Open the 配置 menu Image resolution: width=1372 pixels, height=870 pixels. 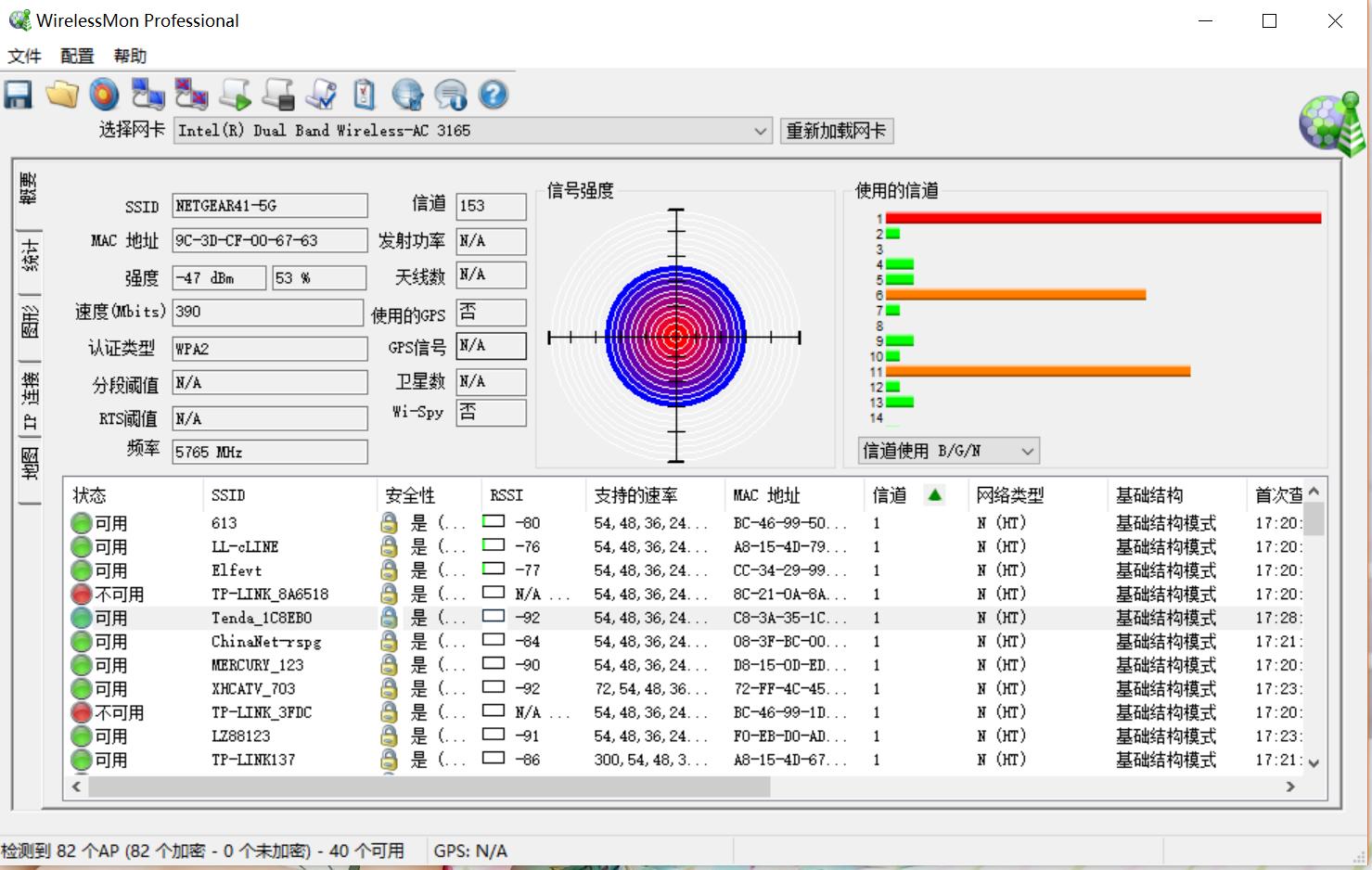coord(75,56)
